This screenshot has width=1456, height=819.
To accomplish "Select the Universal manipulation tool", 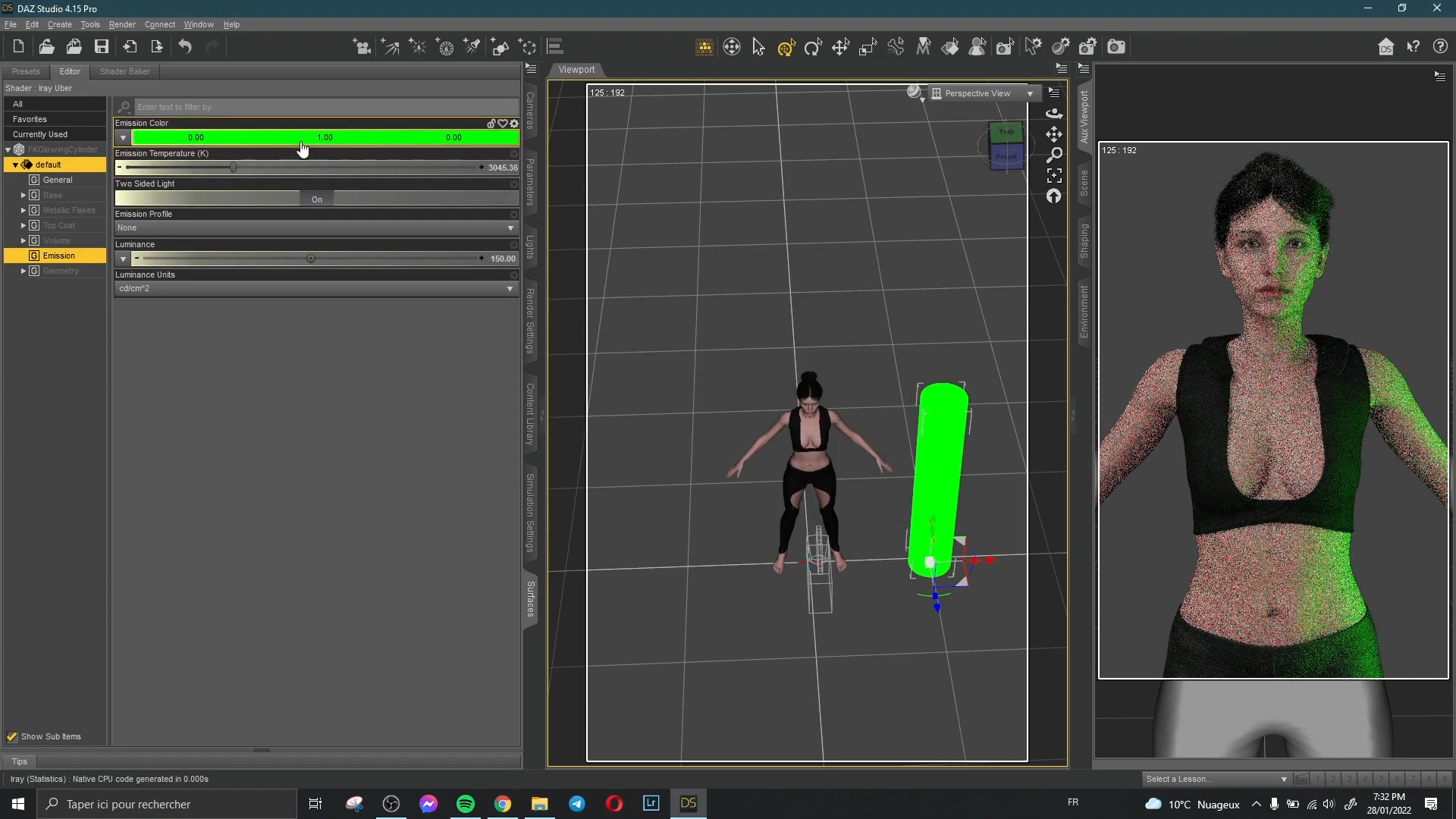I will point(786,47).
